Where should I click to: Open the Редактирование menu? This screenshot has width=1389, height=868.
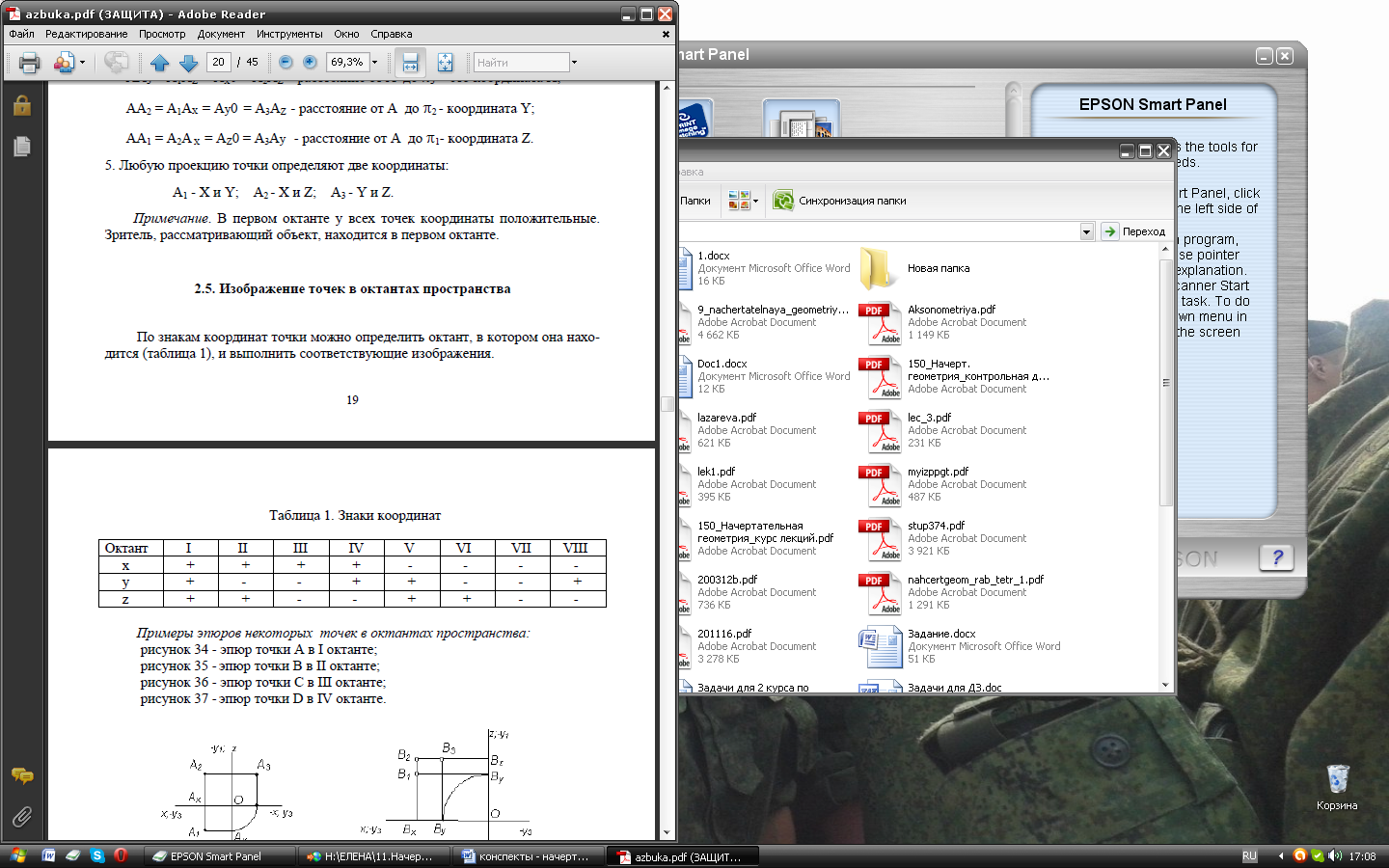pos(87,34)
